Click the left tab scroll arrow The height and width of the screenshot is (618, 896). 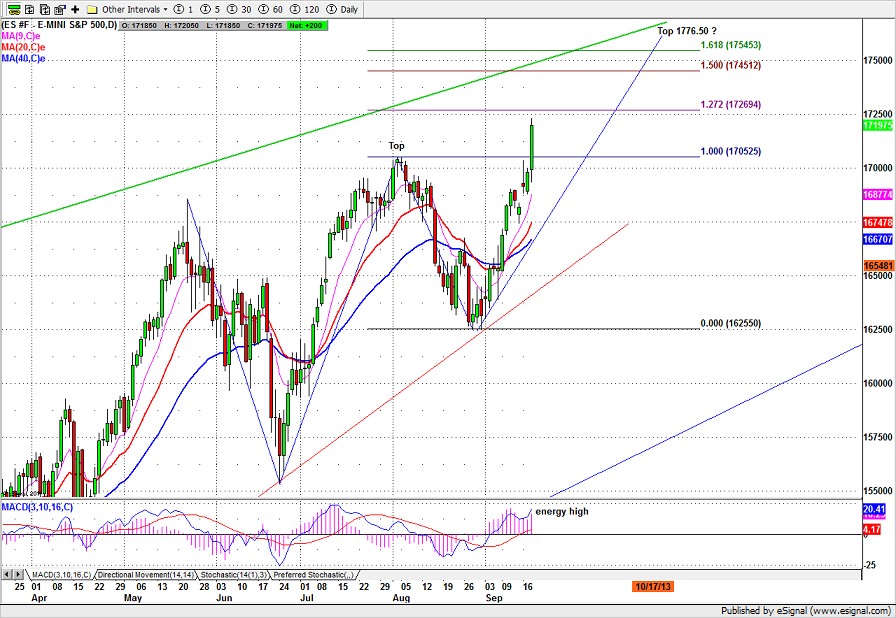coord(8,575)
